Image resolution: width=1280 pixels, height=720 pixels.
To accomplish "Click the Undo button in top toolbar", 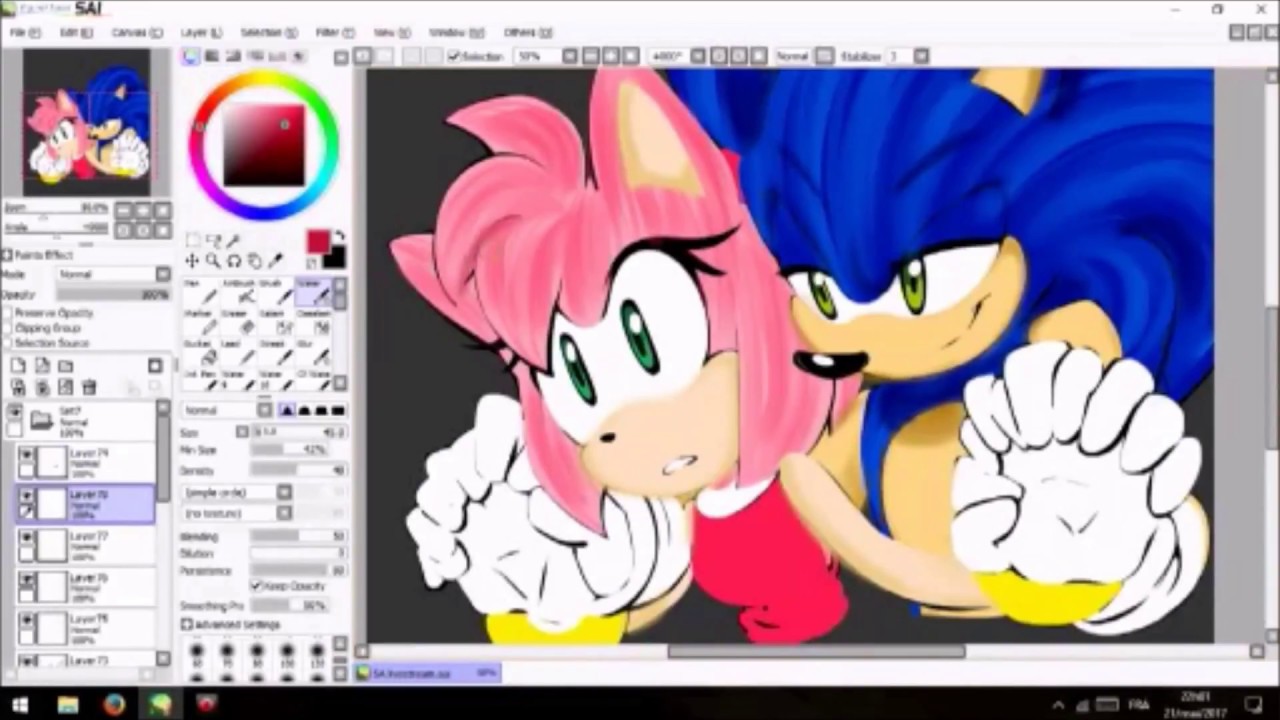I will coord(363,57).
